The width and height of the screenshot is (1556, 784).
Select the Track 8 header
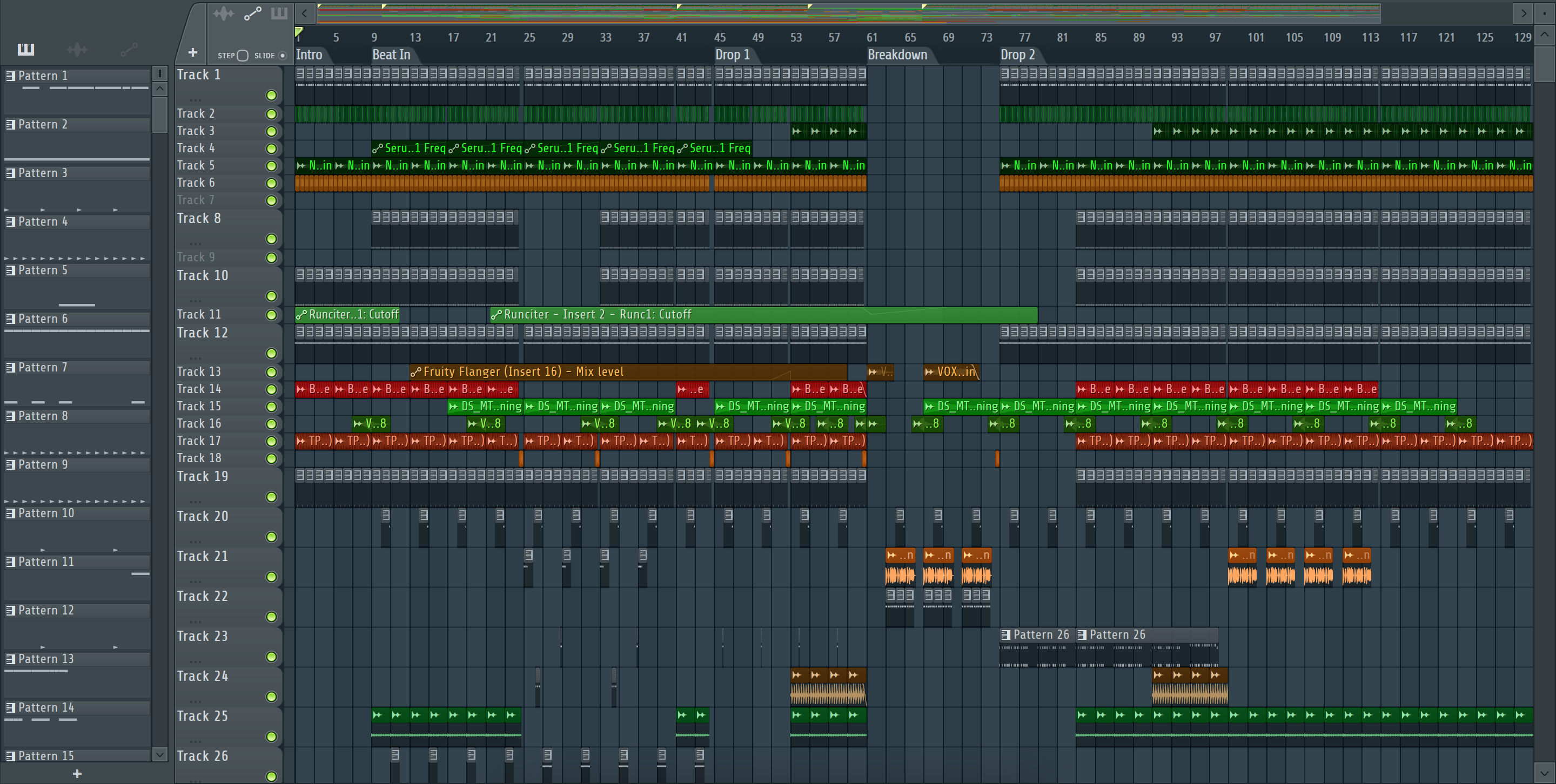pos(229,229)
